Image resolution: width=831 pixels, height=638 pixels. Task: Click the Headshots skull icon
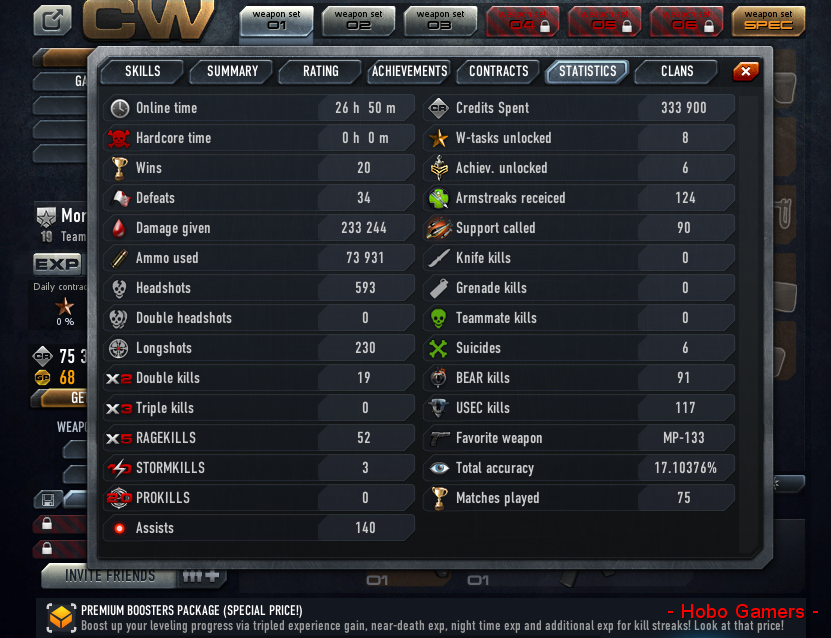click(119, 288)
